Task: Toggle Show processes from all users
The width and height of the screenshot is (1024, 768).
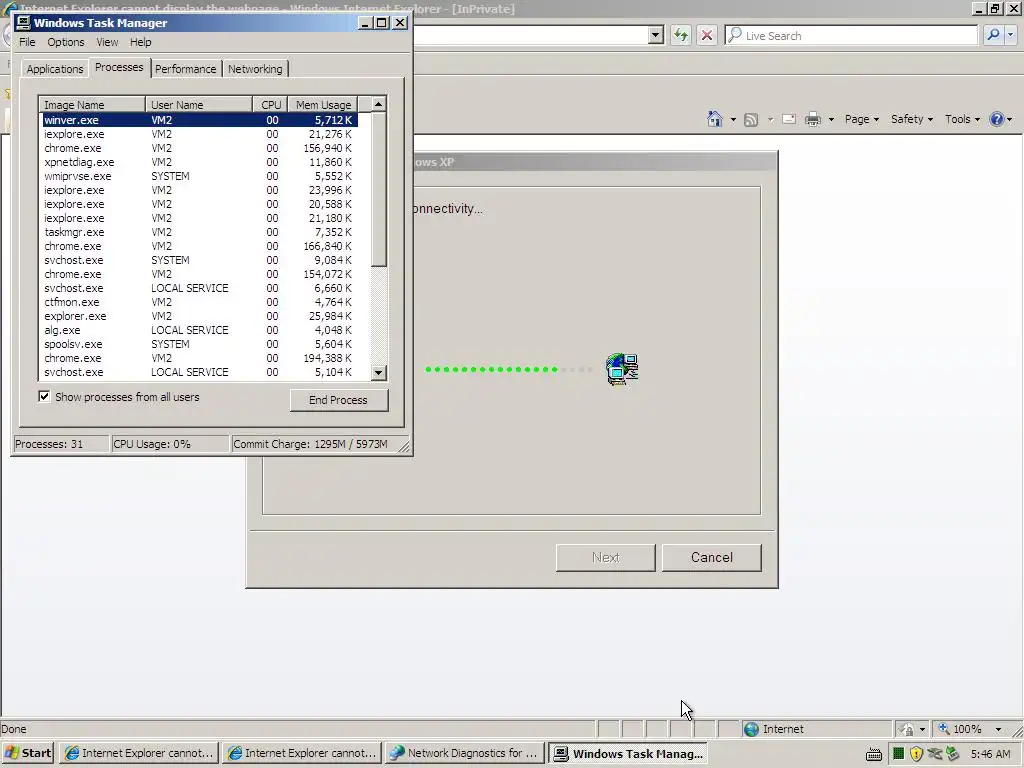Action: pyautogui.click(x=44, y=396)
